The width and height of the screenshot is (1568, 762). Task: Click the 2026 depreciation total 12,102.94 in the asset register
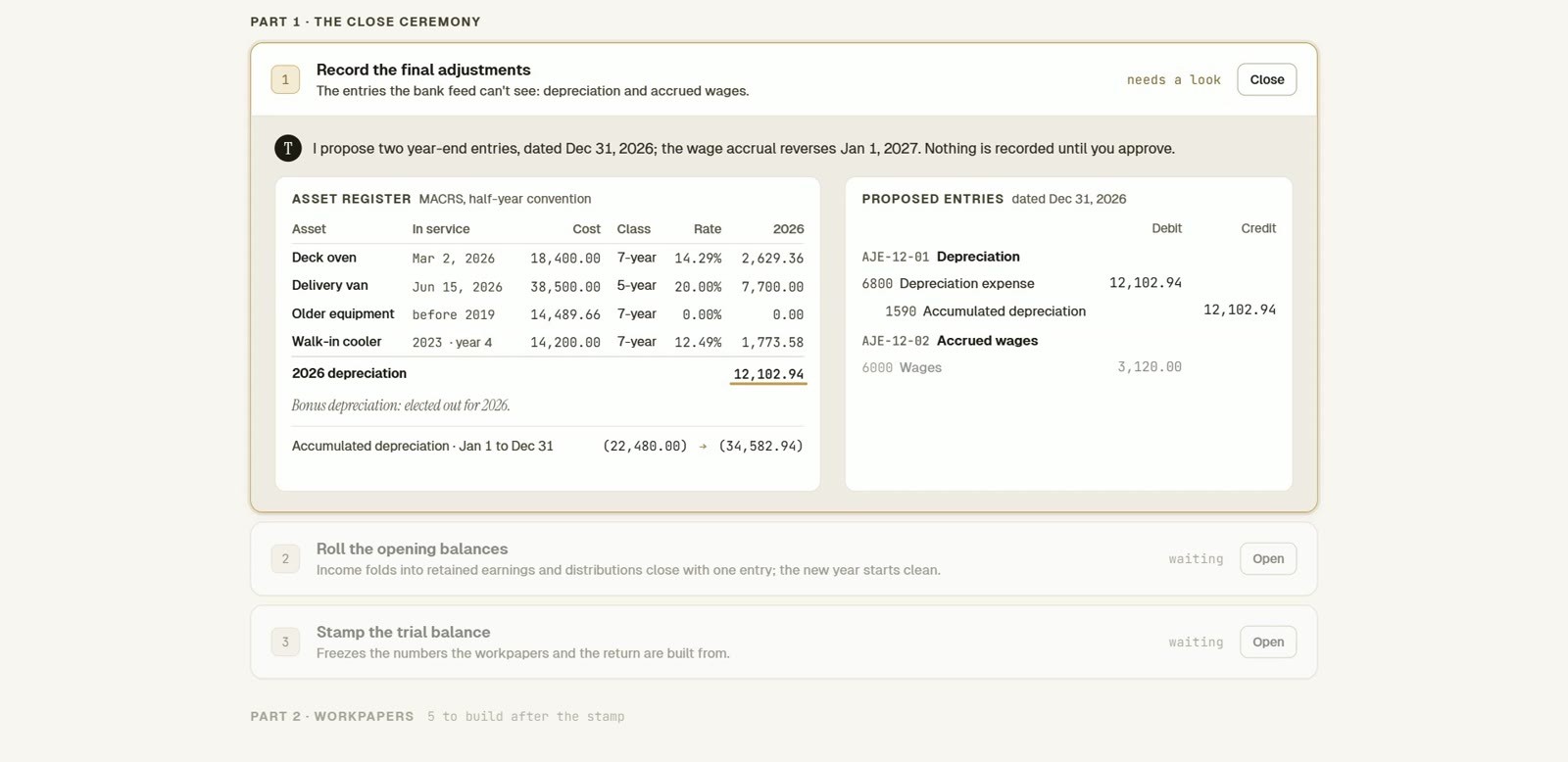[x=768, y=374]
